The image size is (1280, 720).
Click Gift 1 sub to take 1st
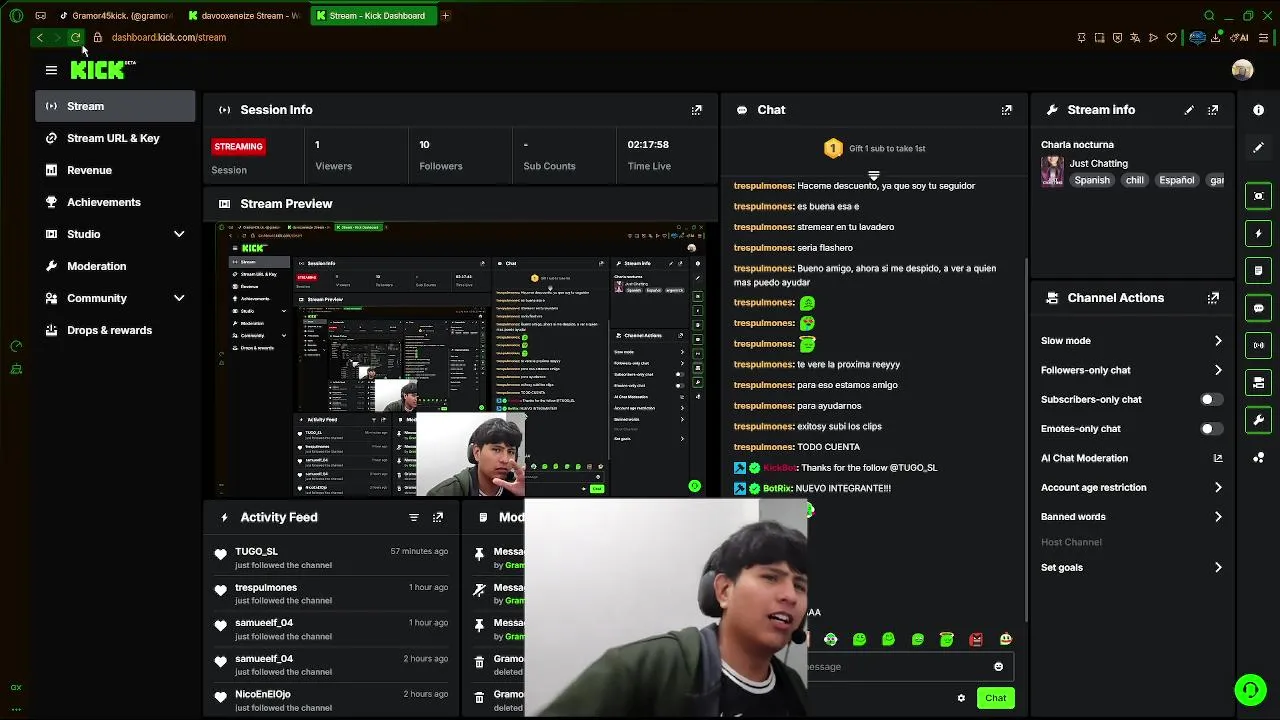pos(875,148)
